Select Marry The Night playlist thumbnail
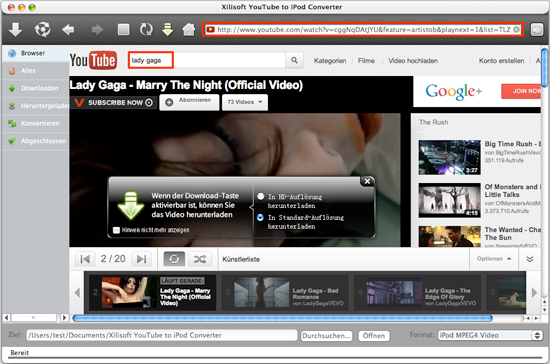This screenshot has width=550, height=364. (129, 292)
